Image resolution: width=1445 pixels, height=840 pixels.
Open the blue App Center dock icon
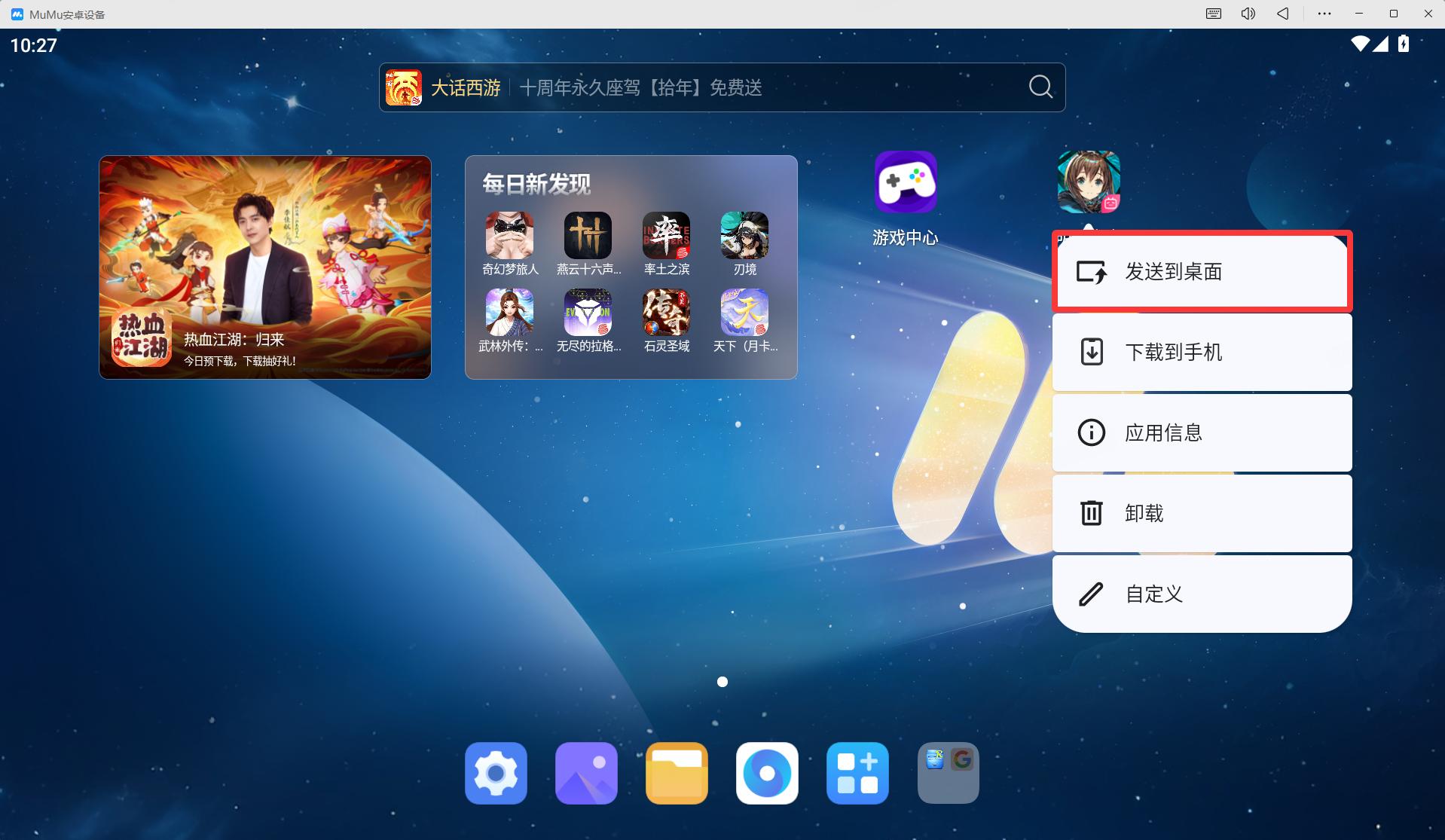[x=857, y=773]
